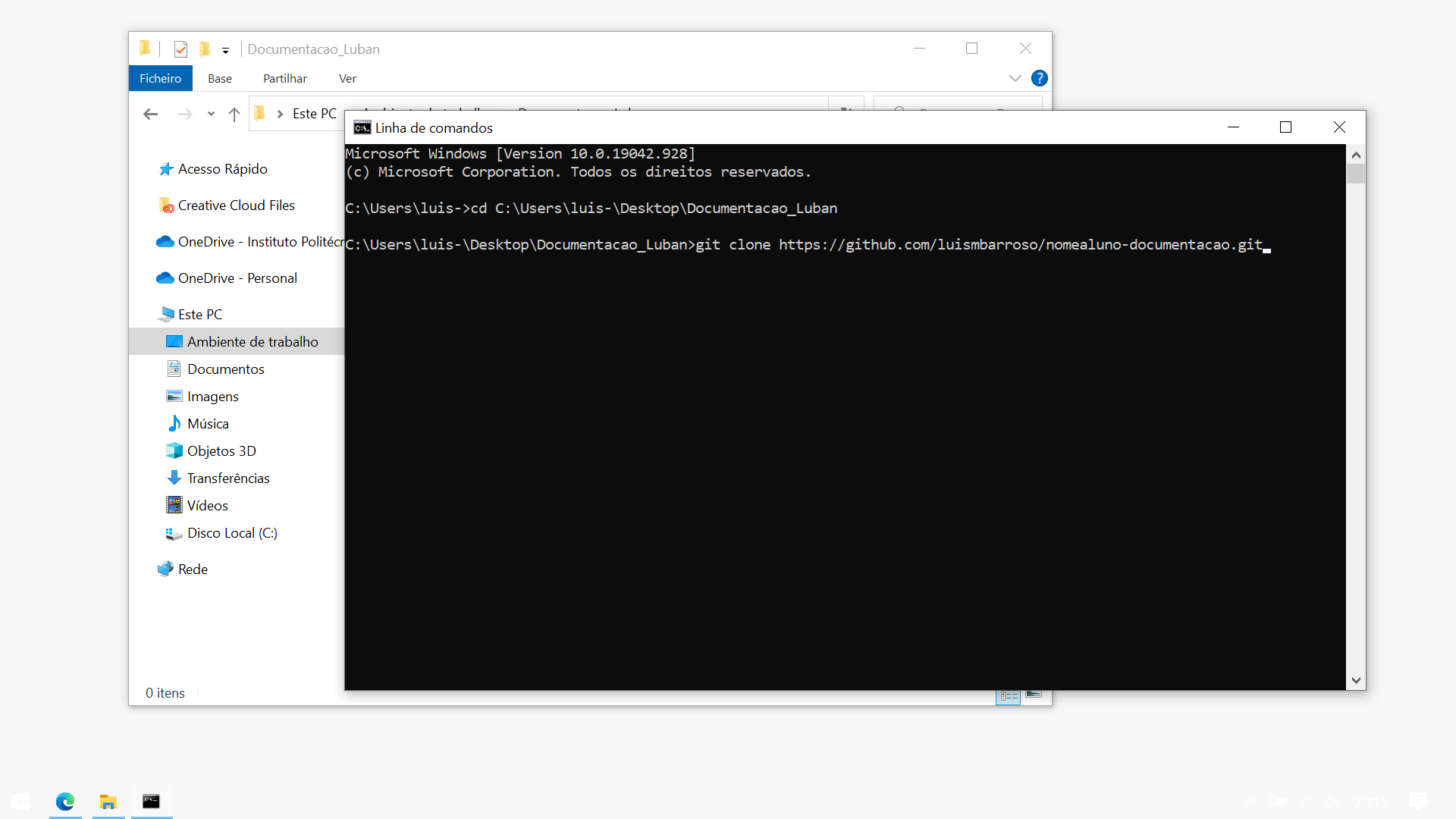Screen dimensions: 1456x819
Task: Click New folder icon in quick access toolbar
Action: point(205,49)
